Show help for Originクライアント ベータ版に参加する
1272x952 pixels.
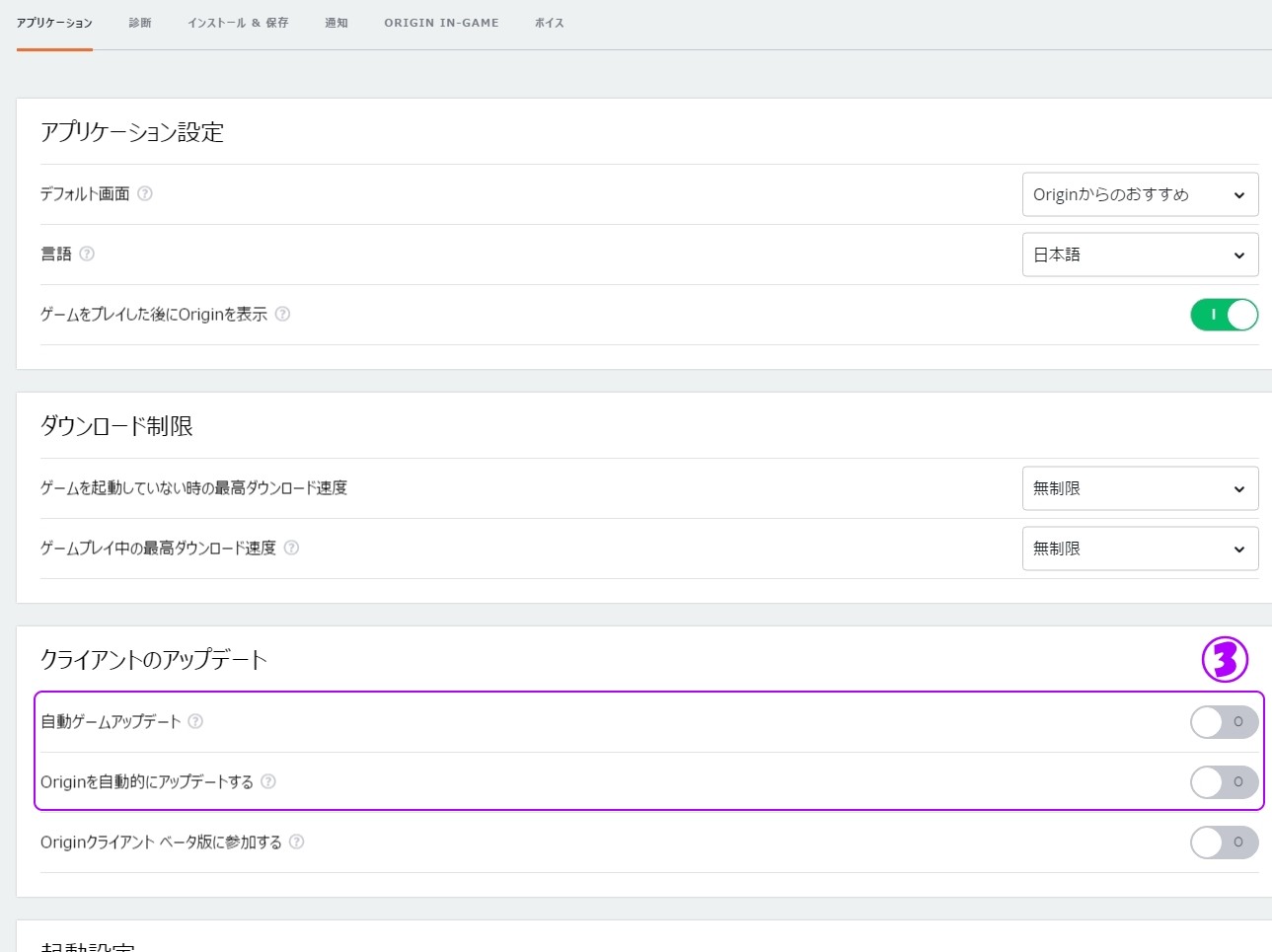(x=296, y=842)
